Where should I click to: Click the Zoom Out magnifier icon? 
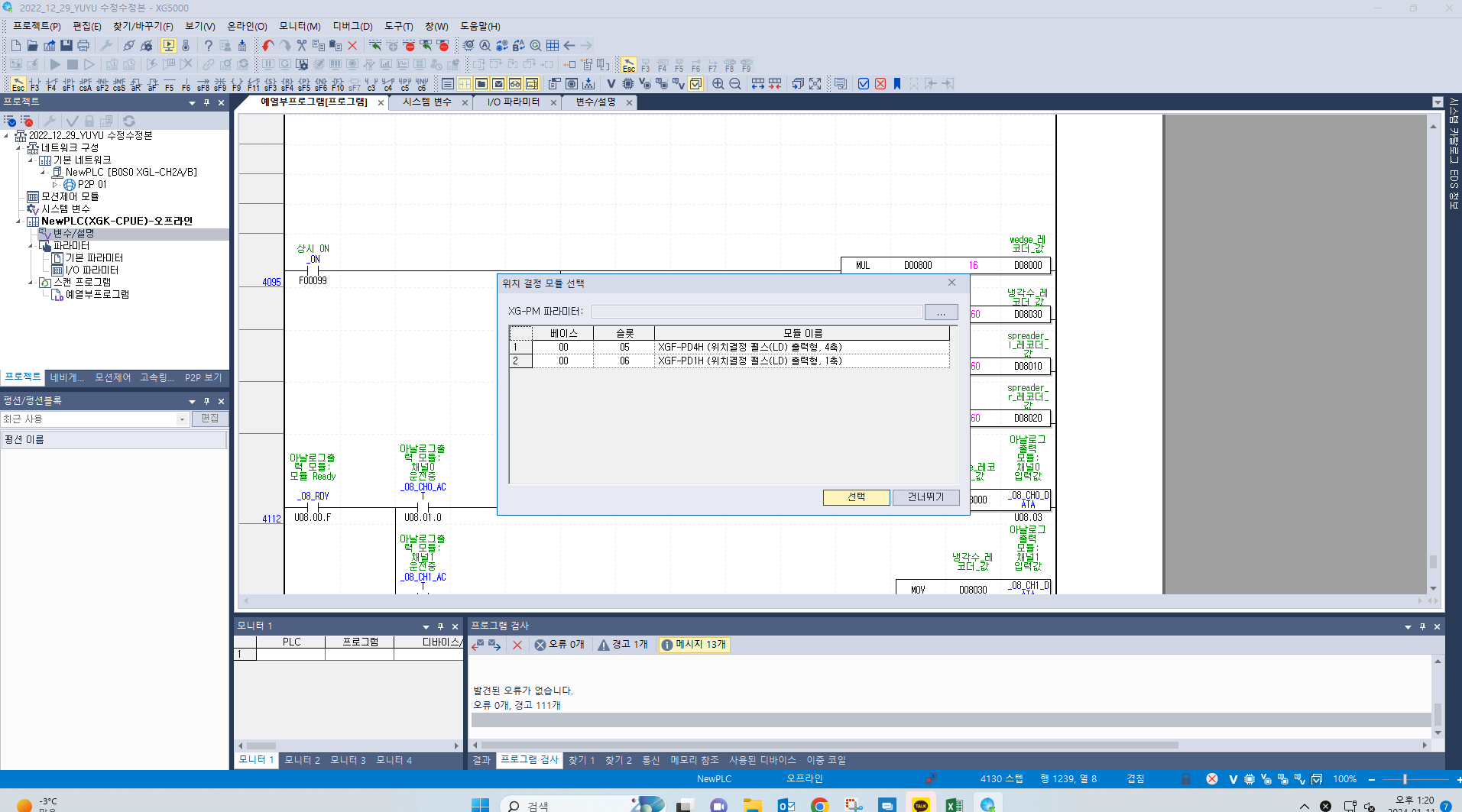pos(735,84)
